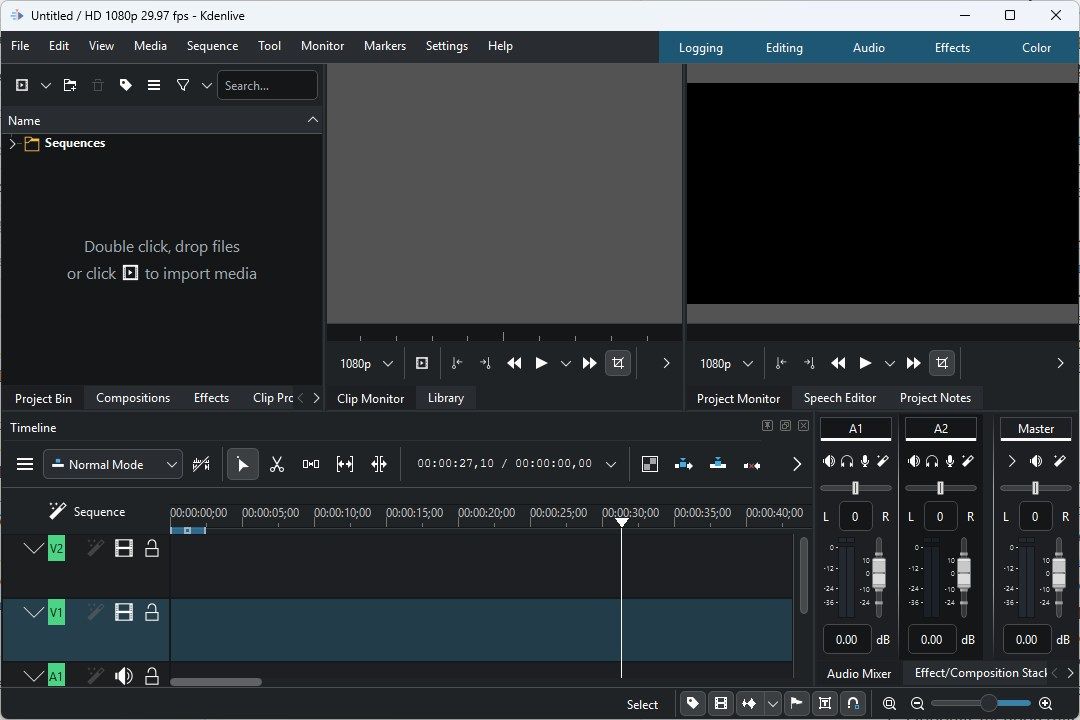Click the Add Clip icon in Project Bin toolbar
This screenshot has height=720, width=1080.
click(22, 85)
